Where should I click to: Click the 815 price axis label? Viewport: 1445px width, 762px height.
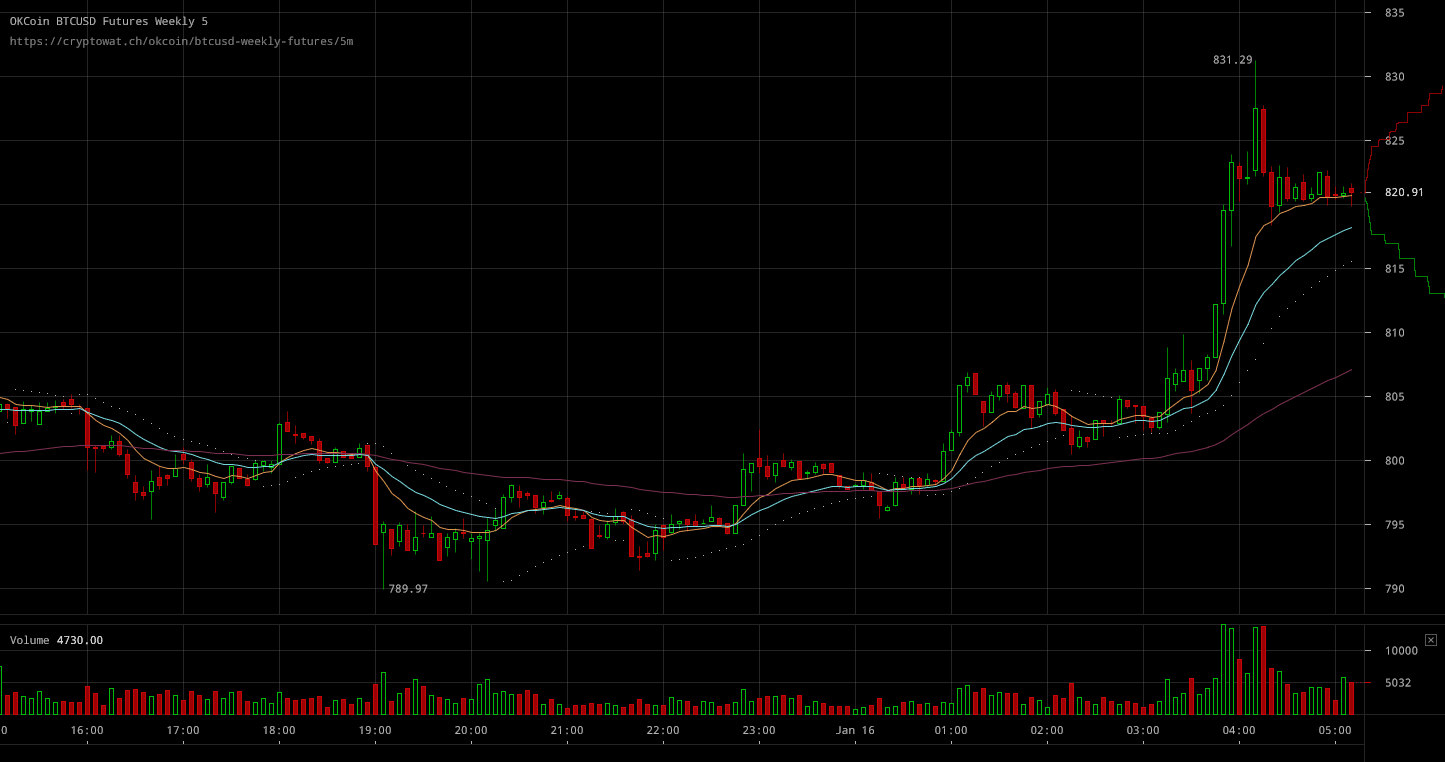(1395, 269)
